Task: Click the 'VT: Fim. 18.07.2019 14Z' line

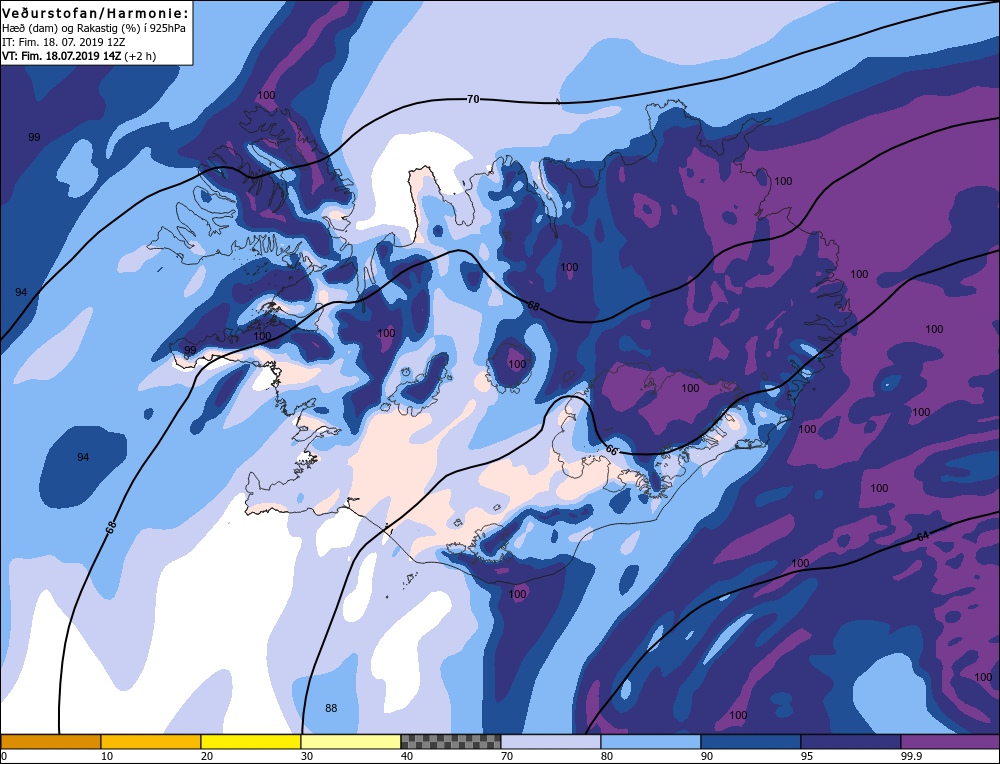Action: coord(79,56)
